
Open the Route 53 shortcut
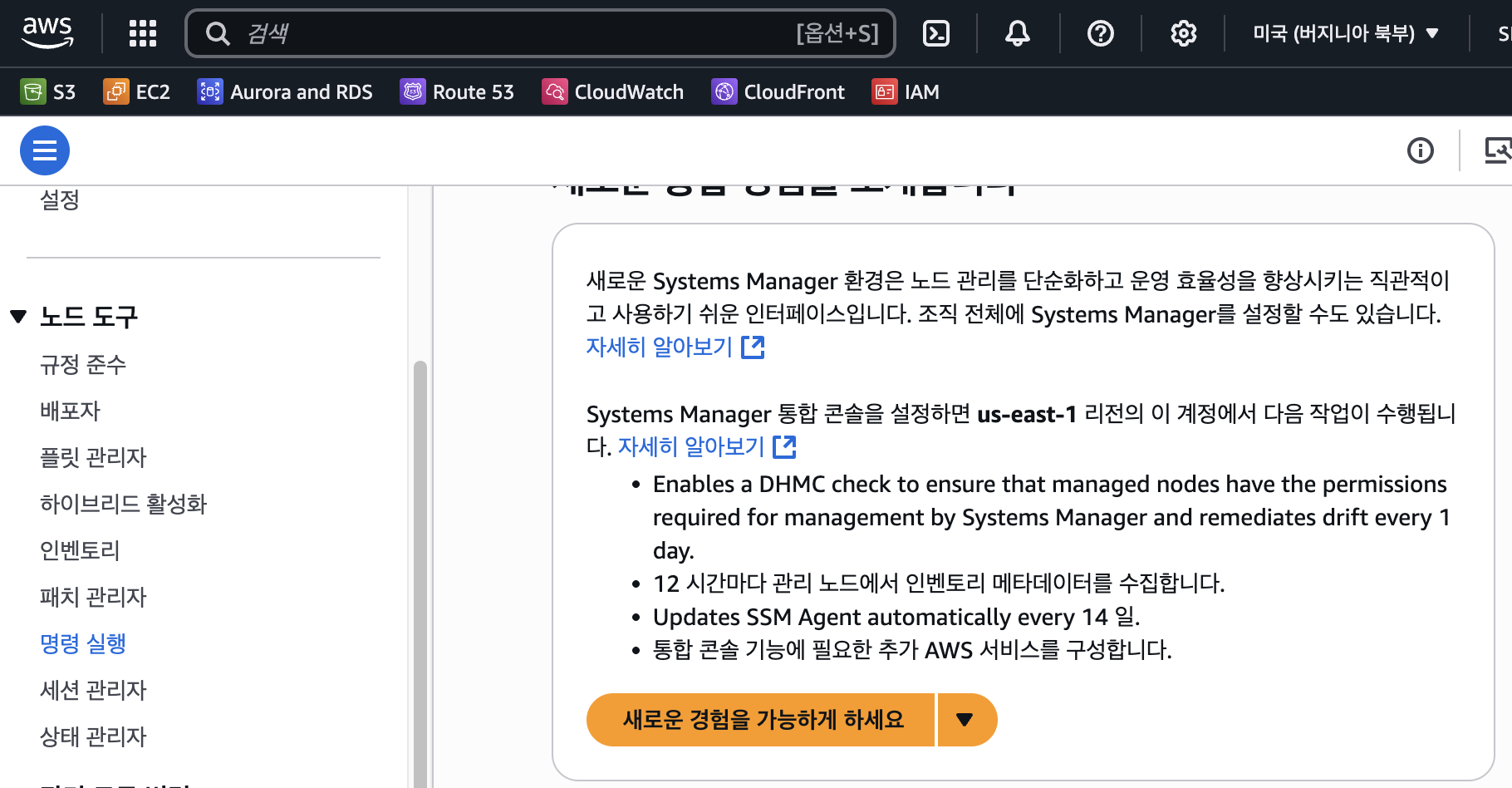click(457, 91)
